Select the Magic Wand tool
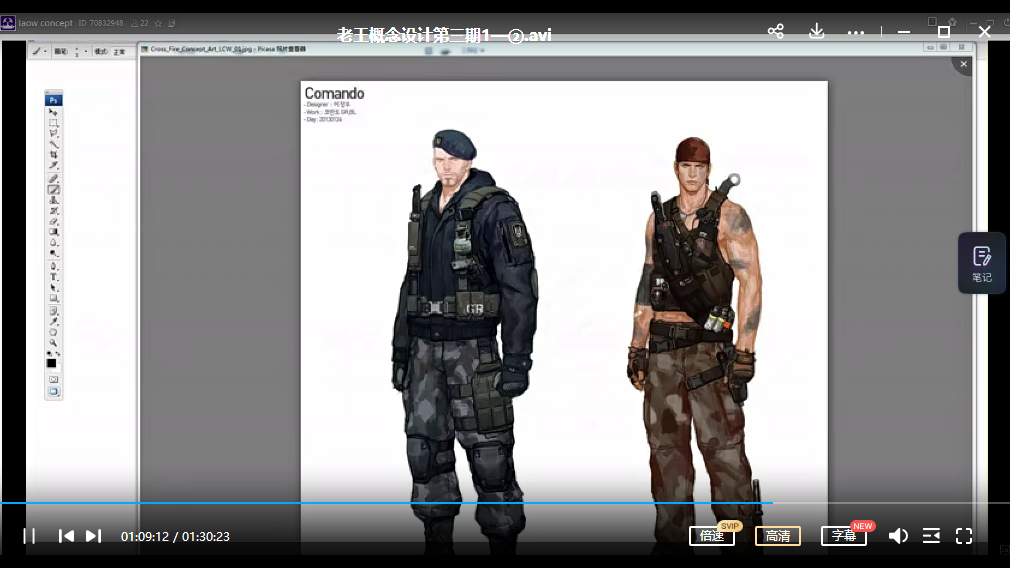 click(53, 144)
